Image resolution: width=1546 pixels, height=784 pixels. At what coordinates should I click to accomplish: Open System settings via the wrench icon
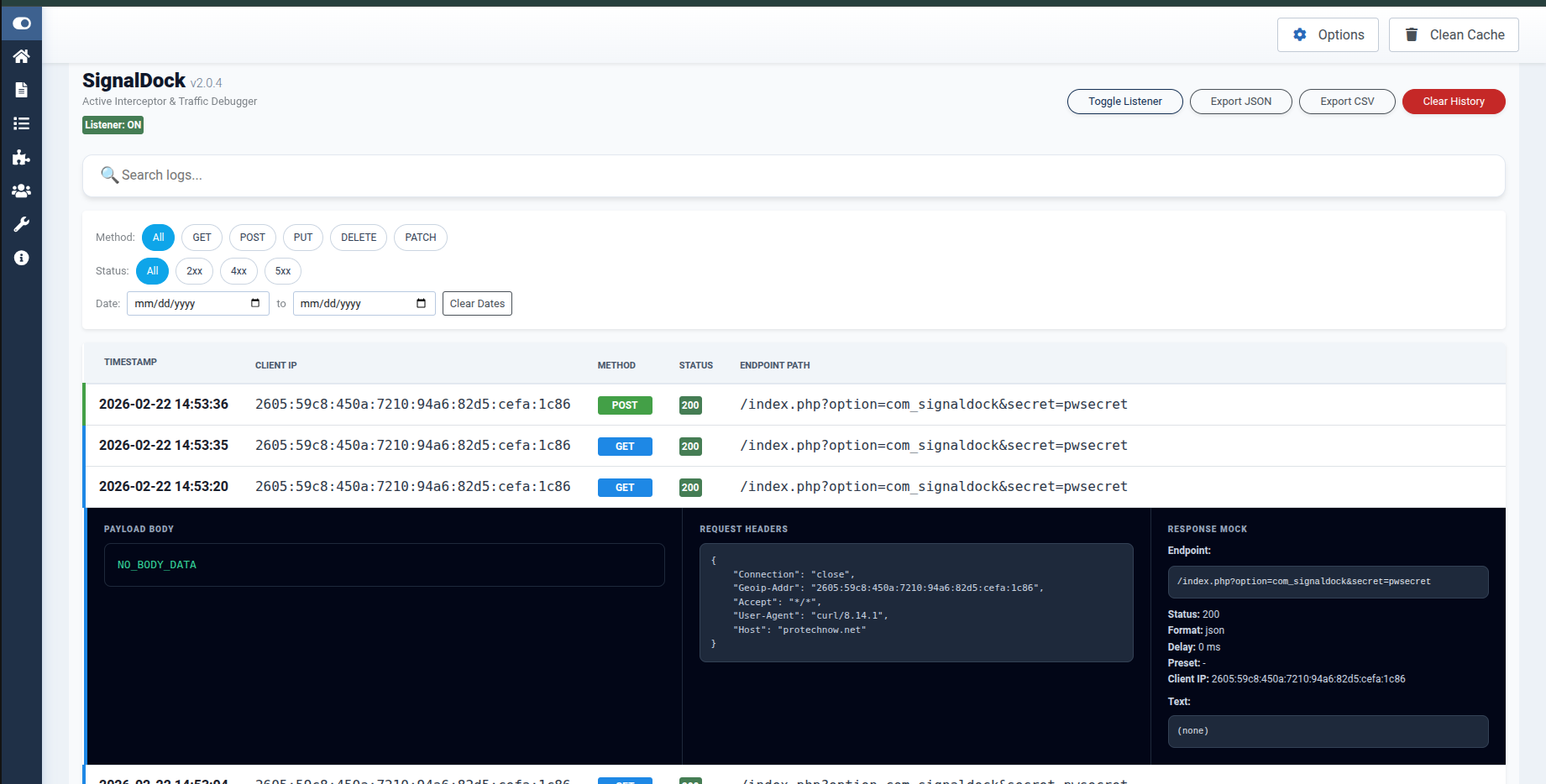(21, 224)
